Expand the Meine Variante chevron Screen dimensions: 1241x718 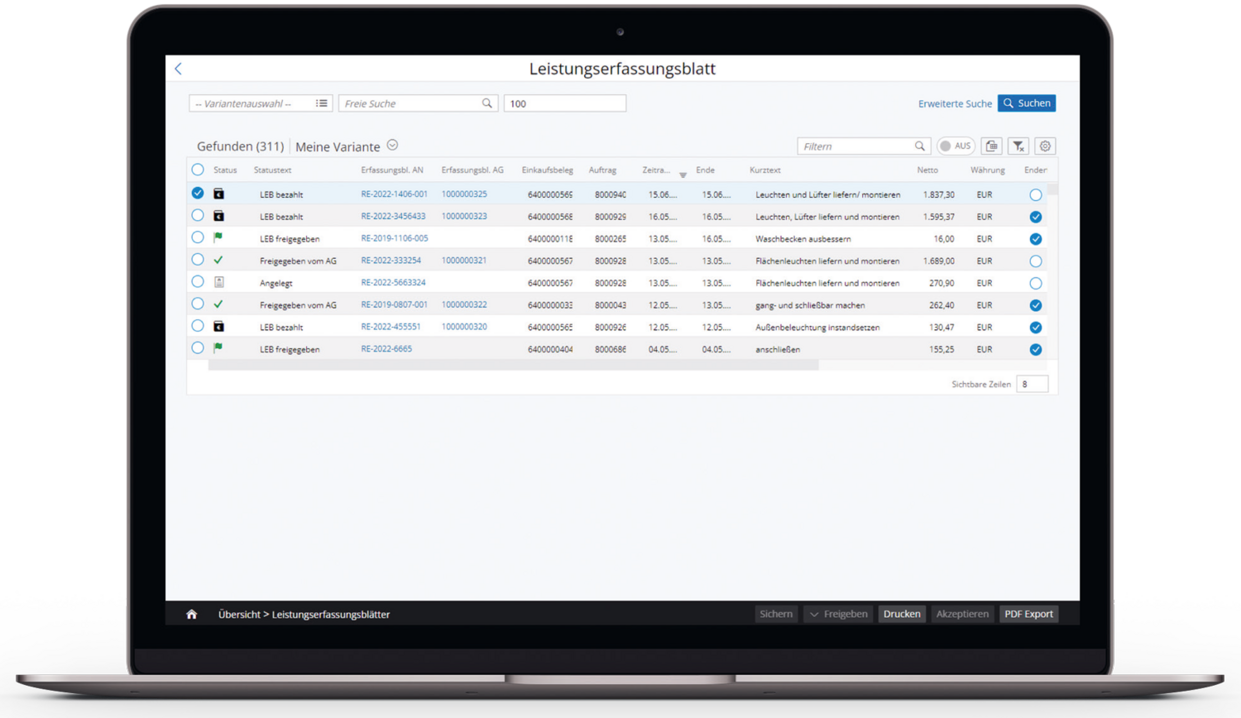click(392, 145)
